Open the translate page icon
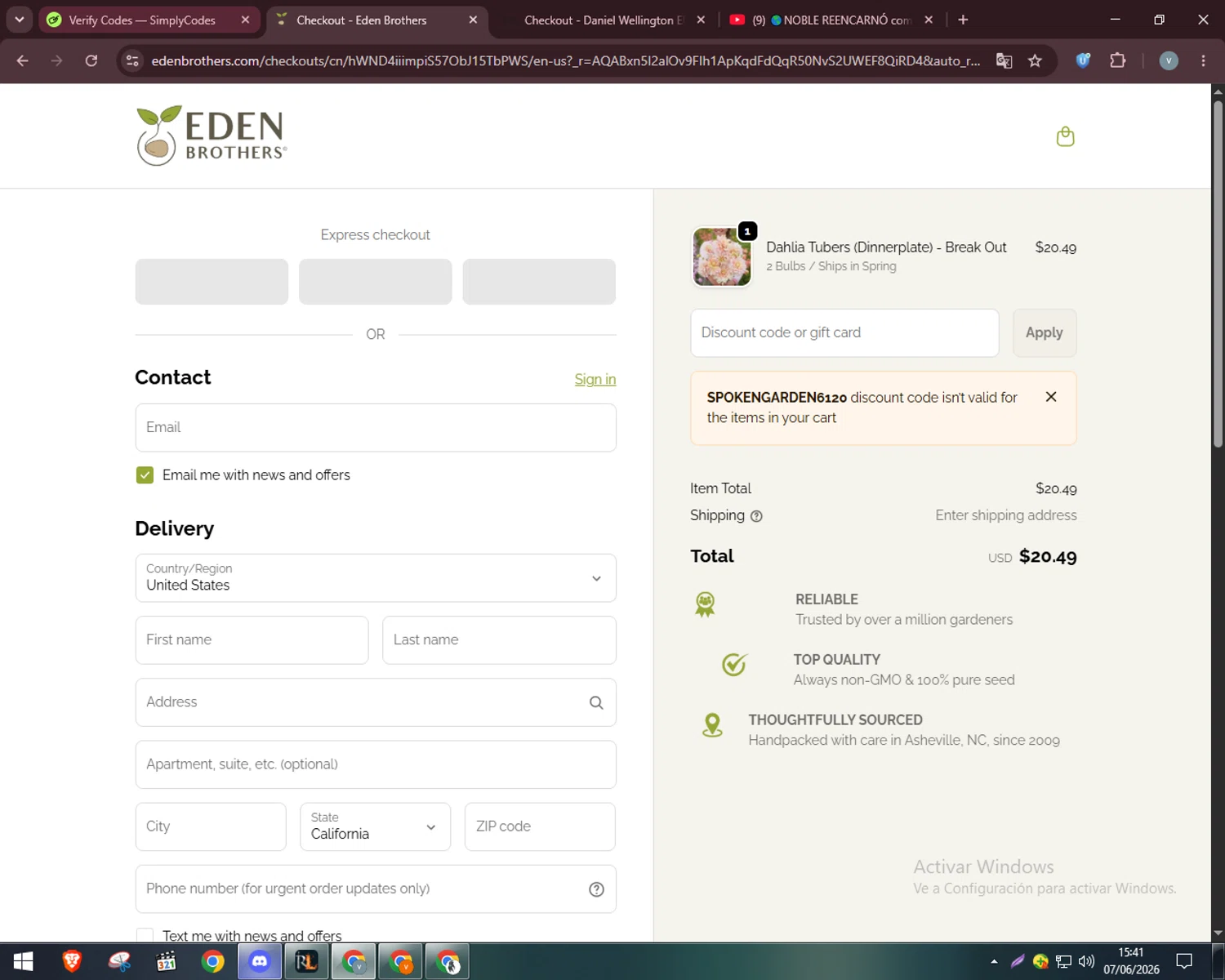The height and width of the screenshot is (980, 1225). (1004, 60)
